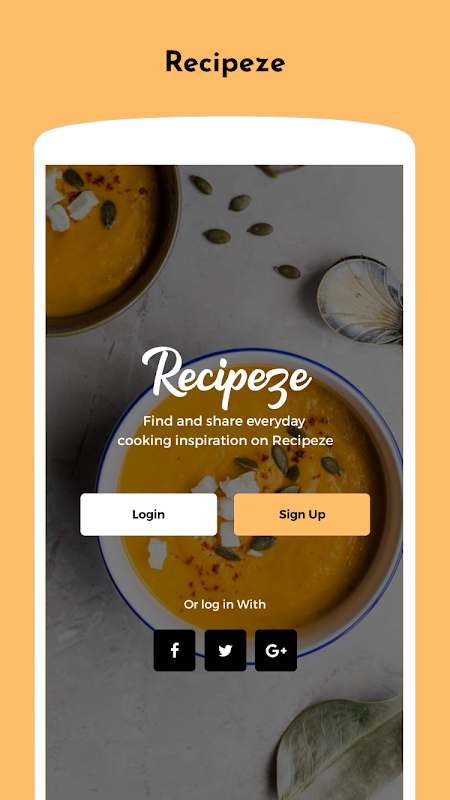450x800 pixels.
Task: Click the bold Recipeze heading at top
Action: click(x=225, y=63)
